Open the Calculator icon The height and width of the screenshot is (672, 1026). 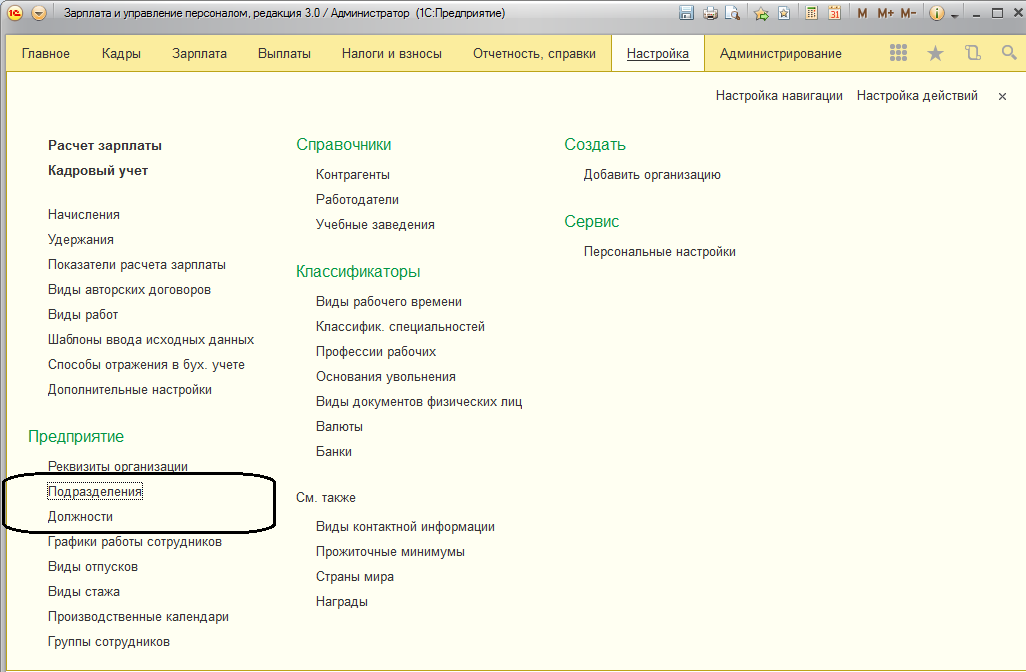(811, 13)
